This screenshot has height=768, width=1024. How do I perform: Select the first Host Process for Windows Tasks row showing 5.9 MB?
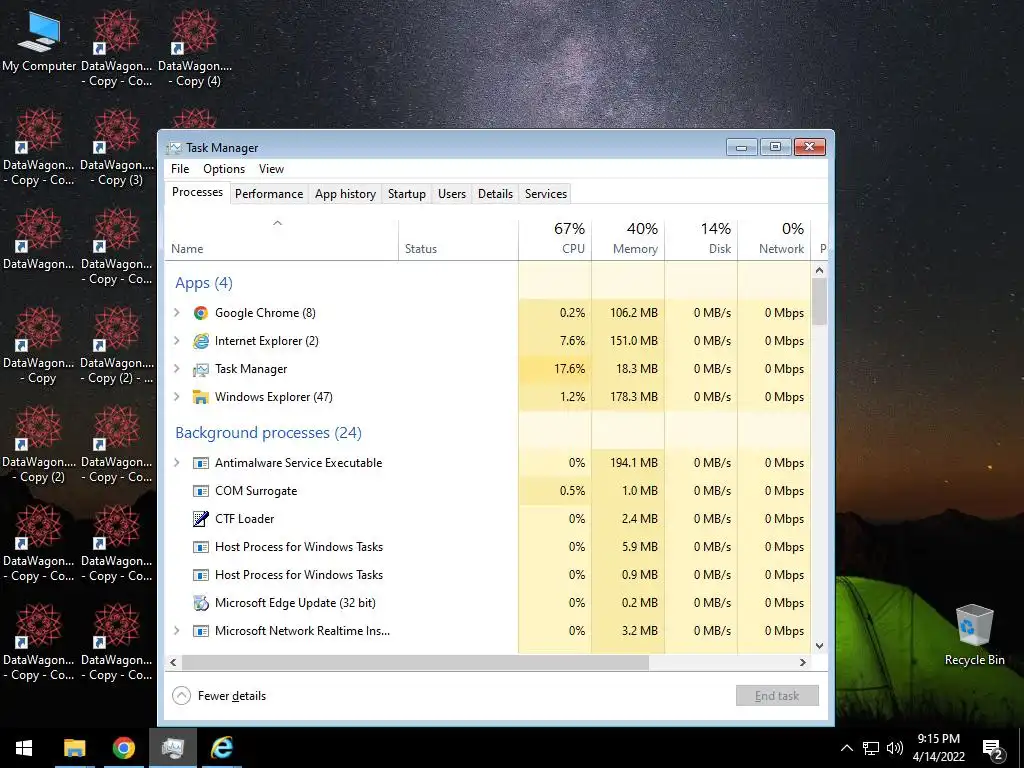tap(488, 547)
